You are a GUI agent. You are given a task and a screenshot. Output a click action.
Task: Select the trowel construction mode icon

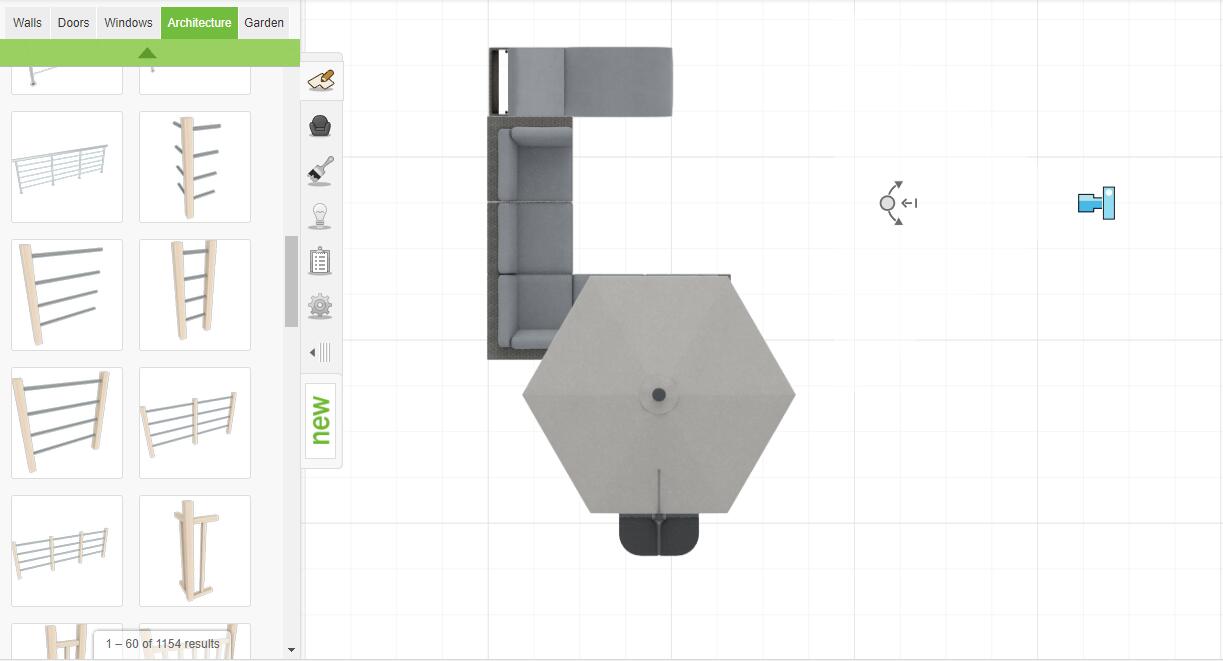320,80
